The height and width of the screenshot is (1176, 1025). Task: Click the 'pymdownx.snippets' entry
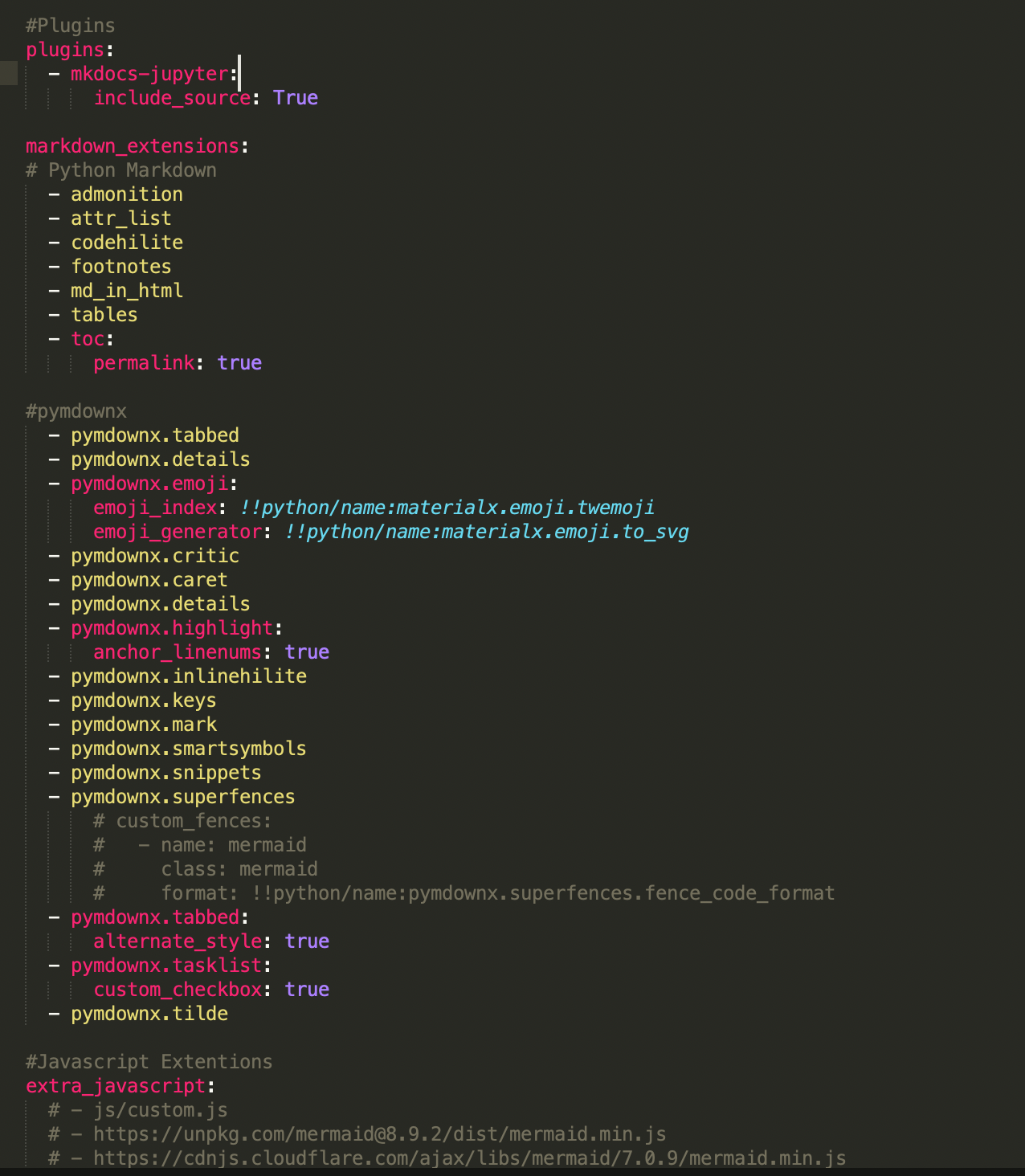(166, 773)
